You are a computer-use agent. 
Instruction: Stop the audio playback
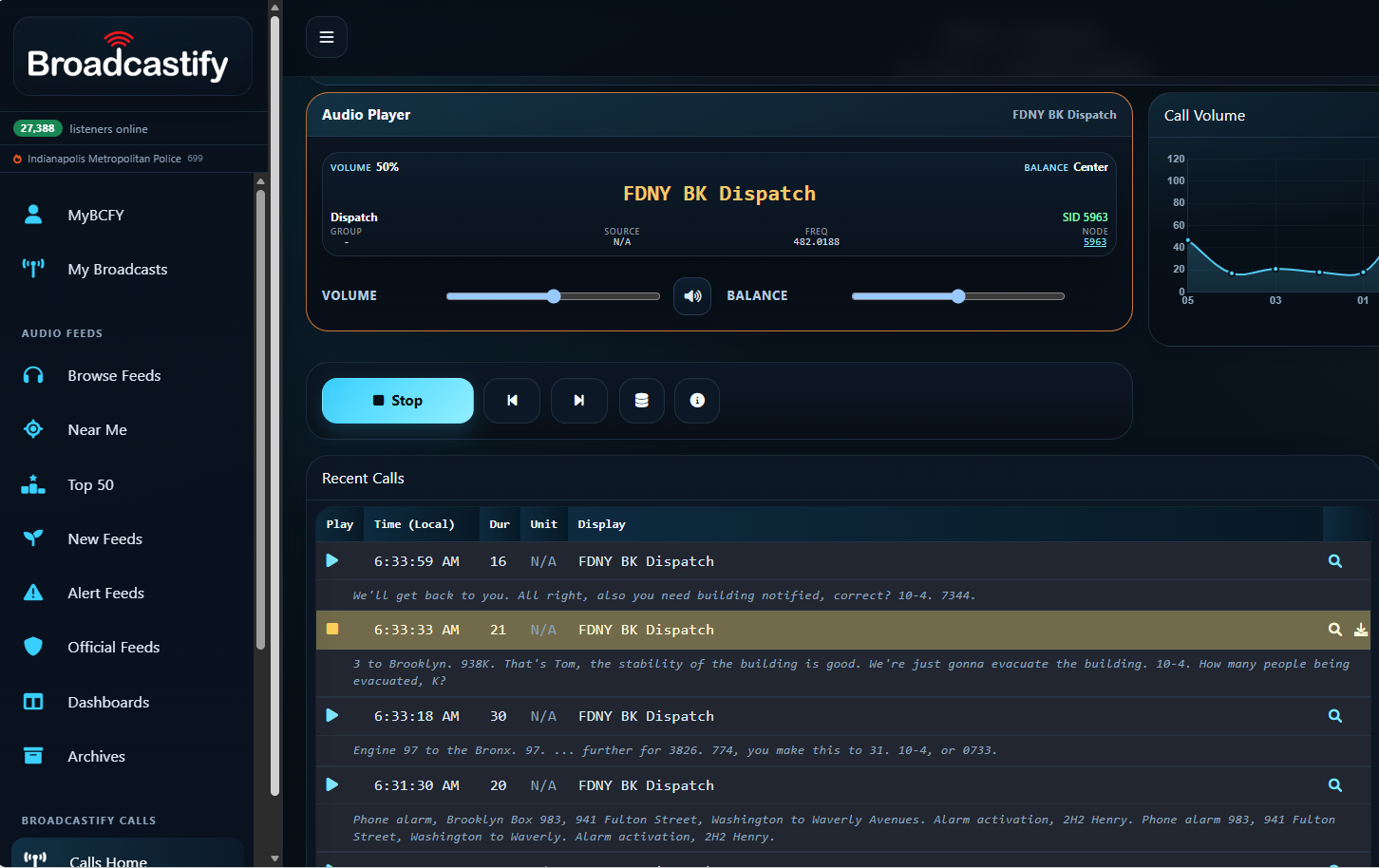point(398,401)
